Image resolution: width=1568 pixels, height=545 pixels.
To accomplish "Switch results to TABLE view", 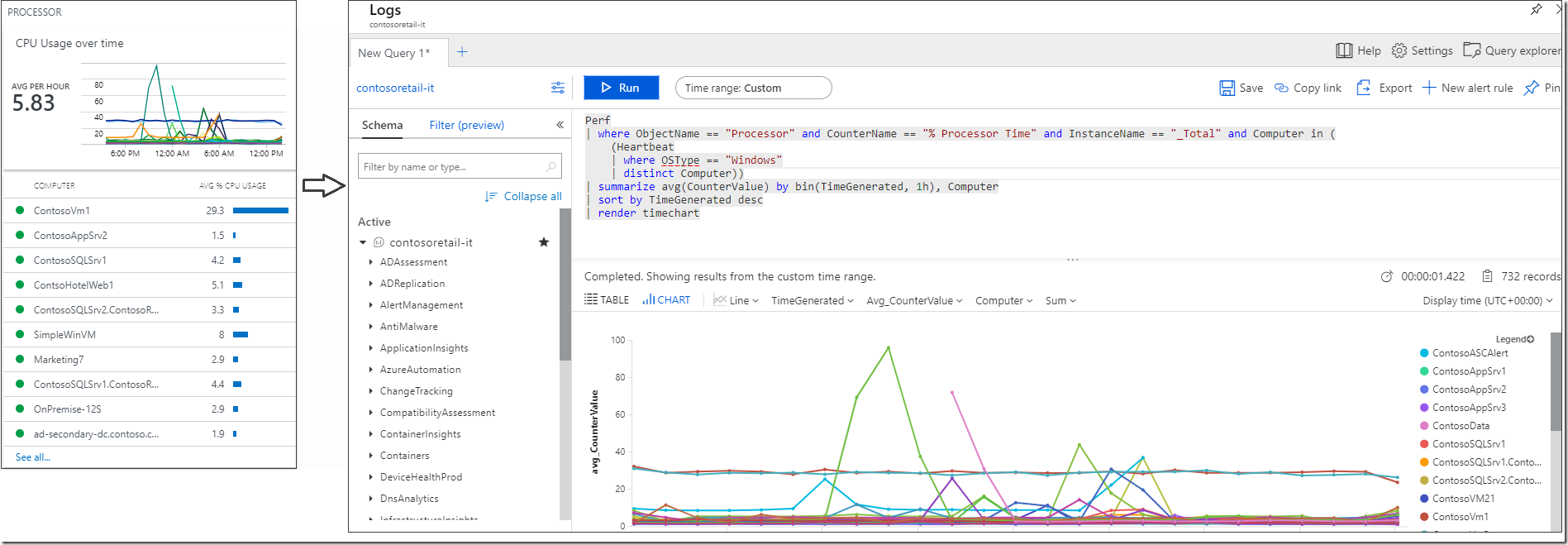I will (x=607, y=299).
